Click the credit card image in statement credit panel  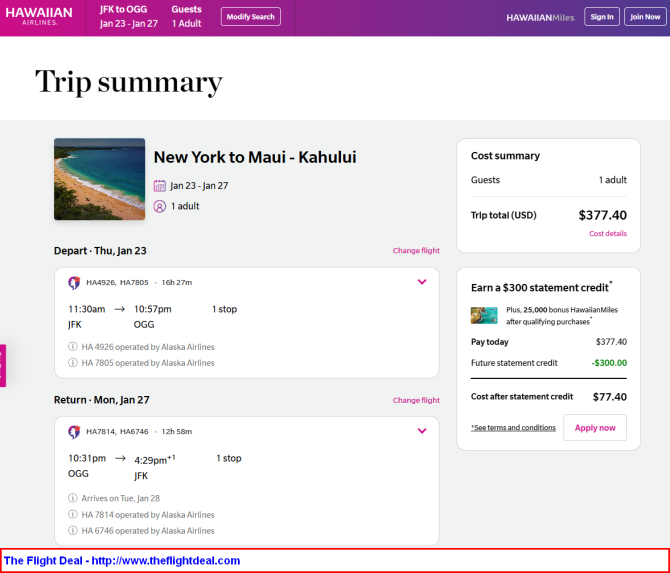(484, 315)
